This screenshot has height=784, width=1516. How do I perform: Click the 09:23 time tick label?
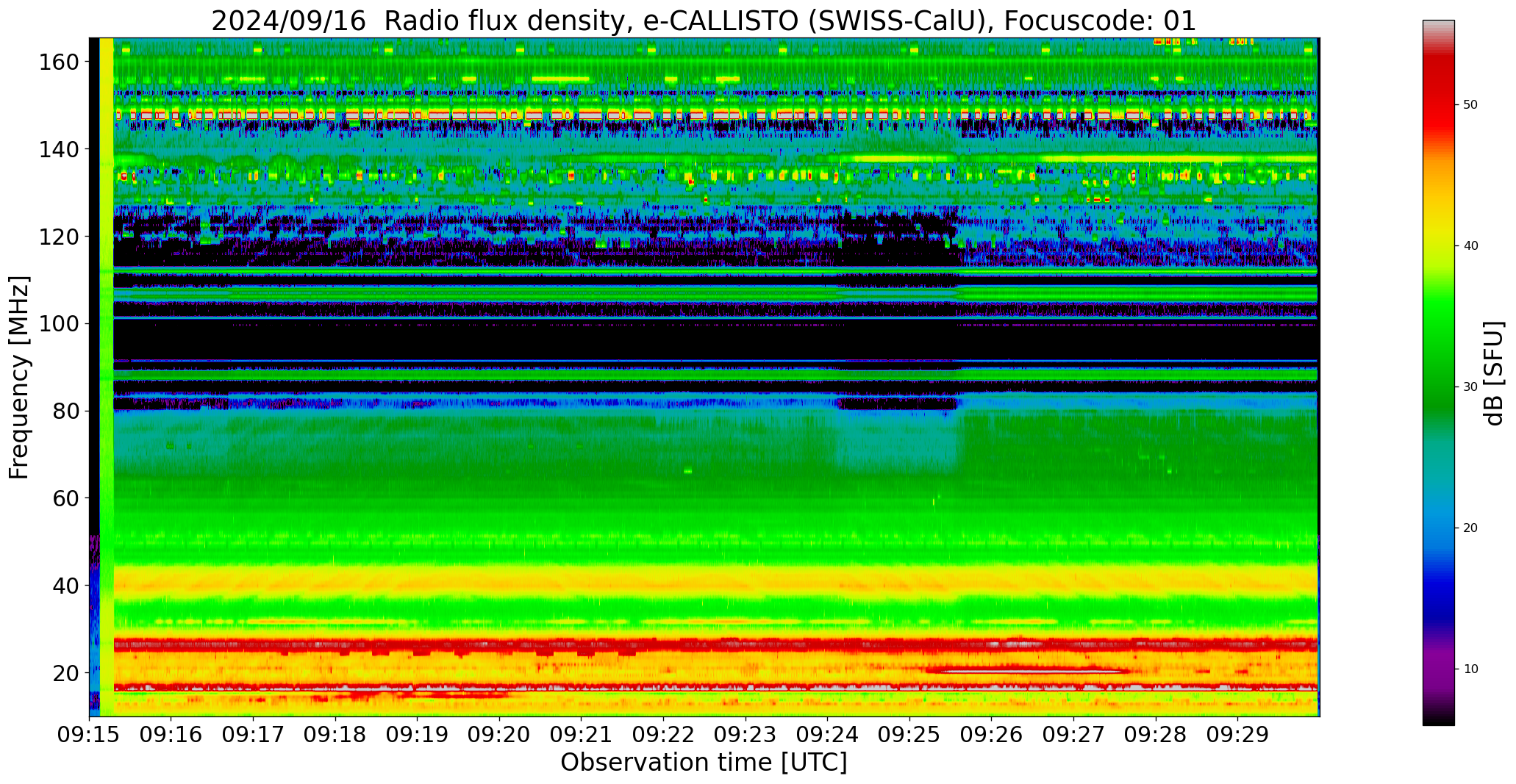click(x=746, y=734)
